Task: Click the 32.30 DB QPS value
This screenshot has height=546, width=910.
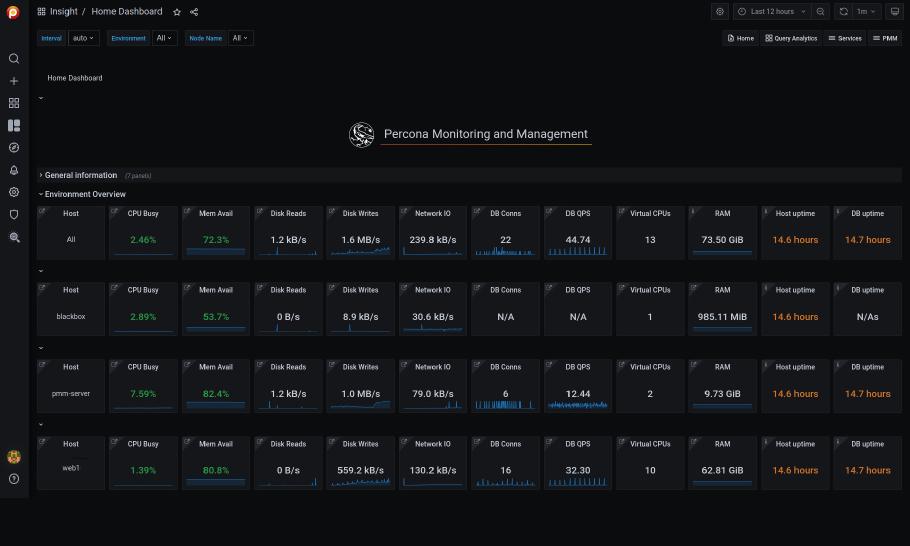Action: click(578, 470)
